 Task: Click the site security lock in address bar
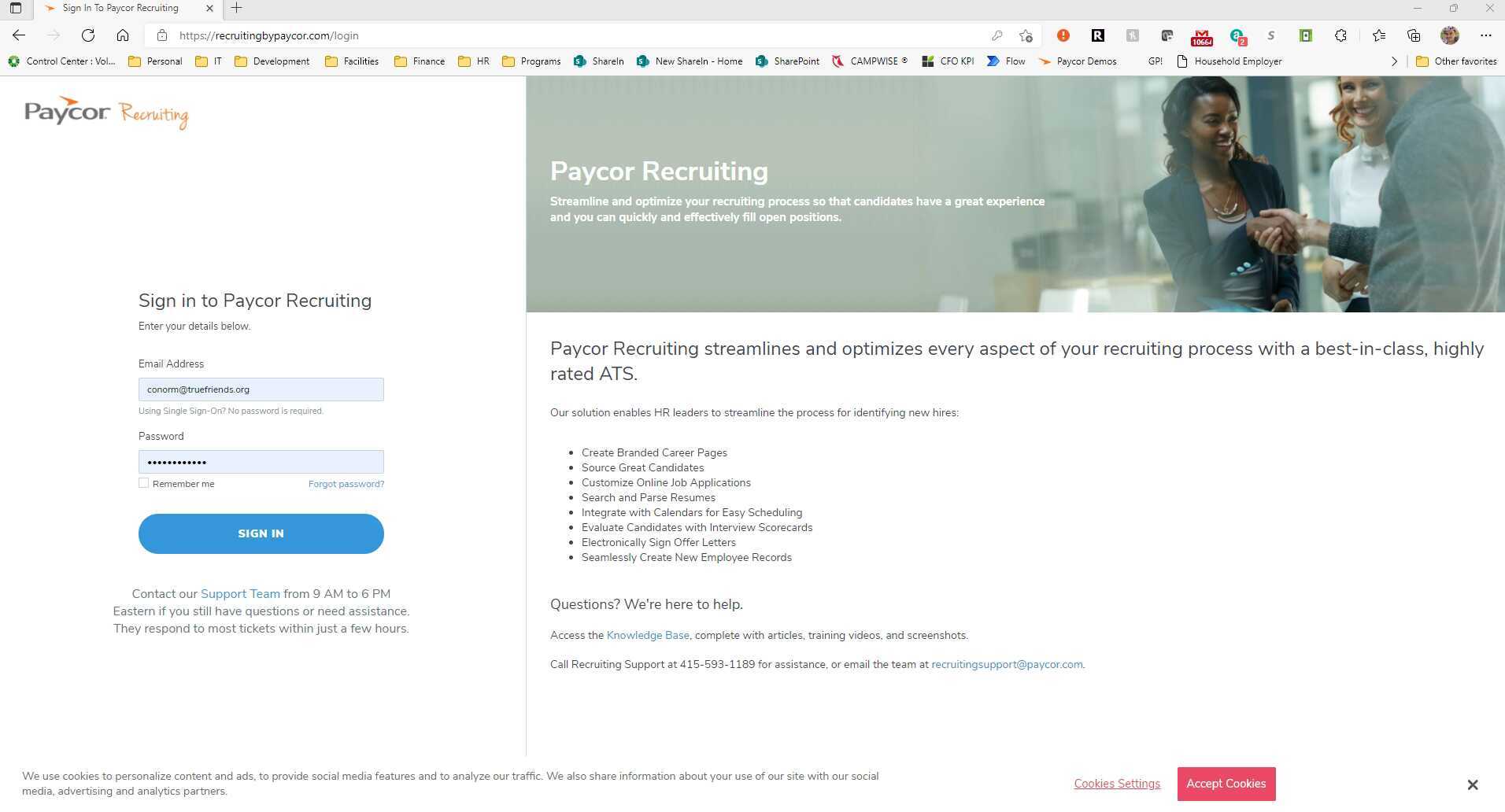point(161,35)
